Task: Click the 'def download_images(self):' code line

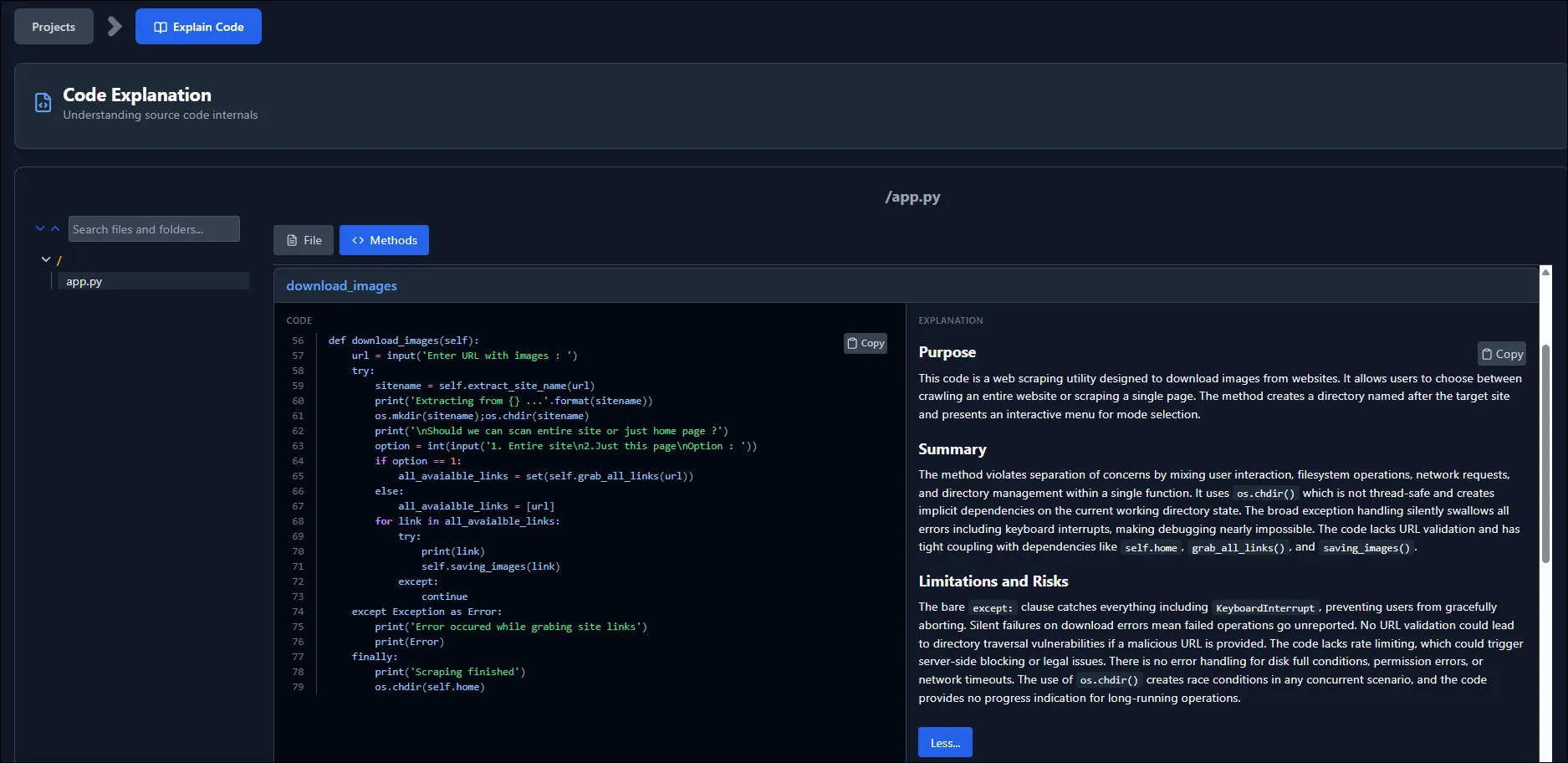Action: tap(403, 341)
